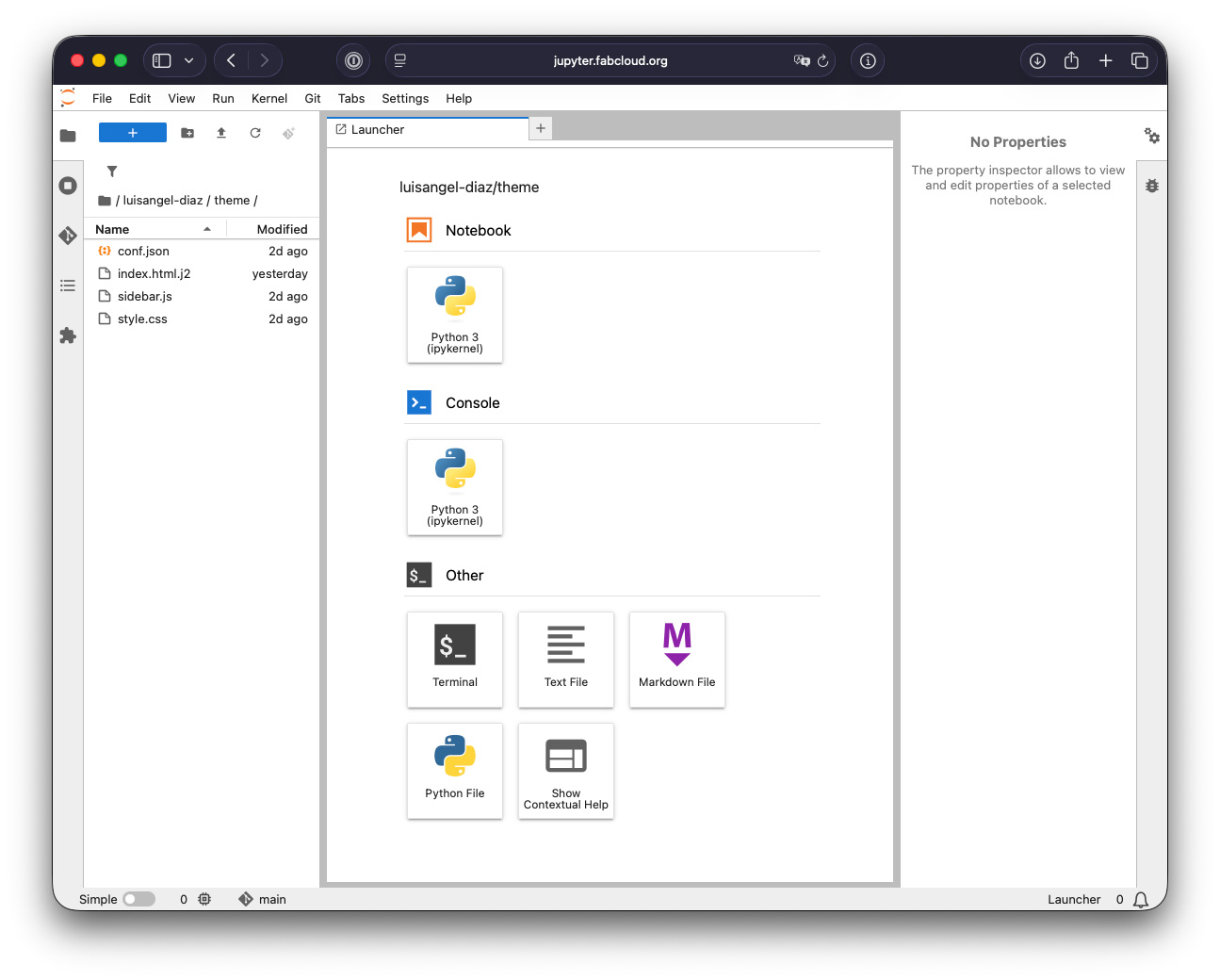Expand the Safari sidebar dropdown chevron

click(x=189, y=60)
